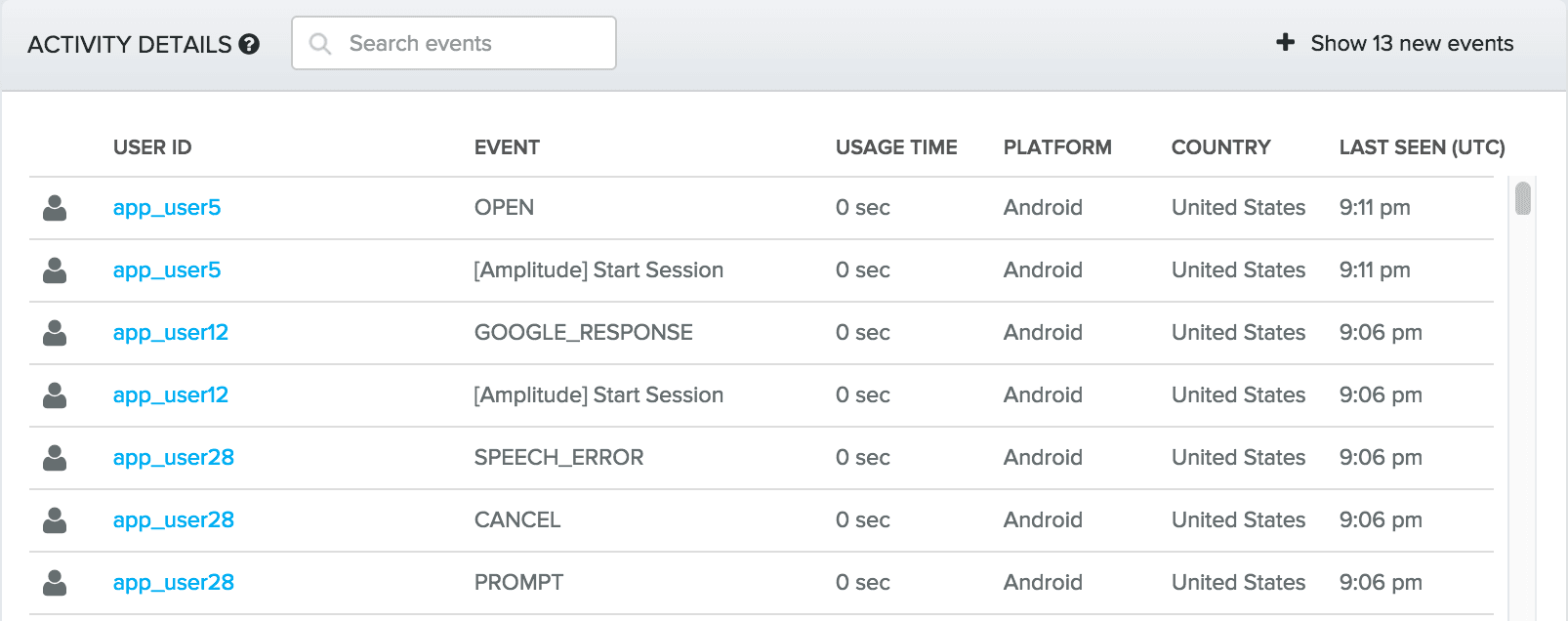1568x621 pixels.
Task: Click user avatar icon in GOOGLE_RESPONSE row
Action: tap(55, 333)
